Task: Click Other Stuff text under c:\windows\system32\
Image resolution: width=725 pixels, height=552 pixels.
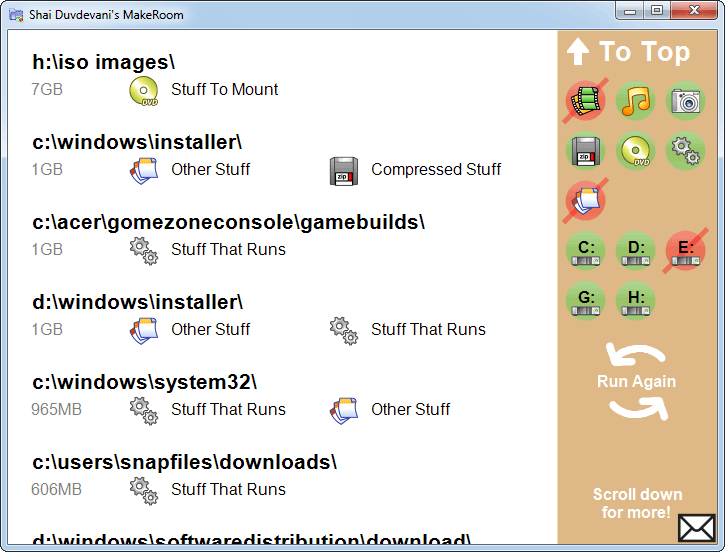Action: 411,409
